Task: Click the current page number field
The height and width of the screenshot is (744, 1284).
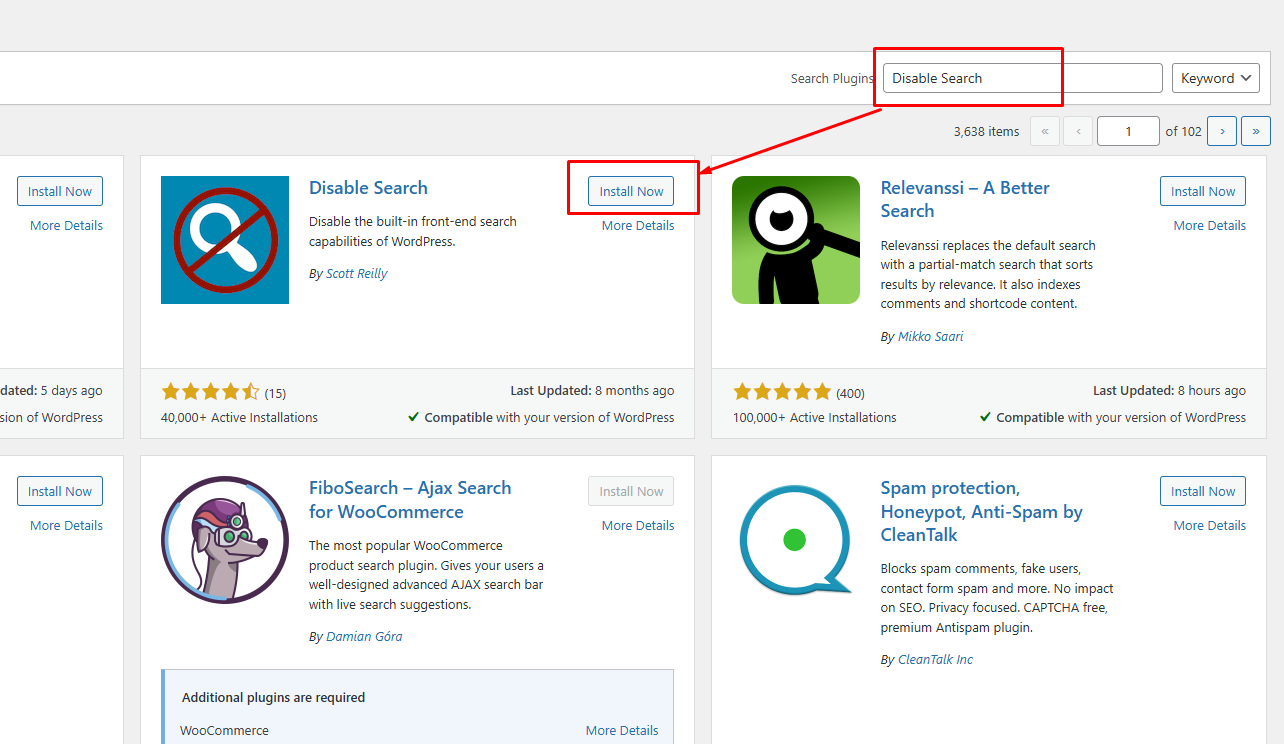Action: 1128,131
